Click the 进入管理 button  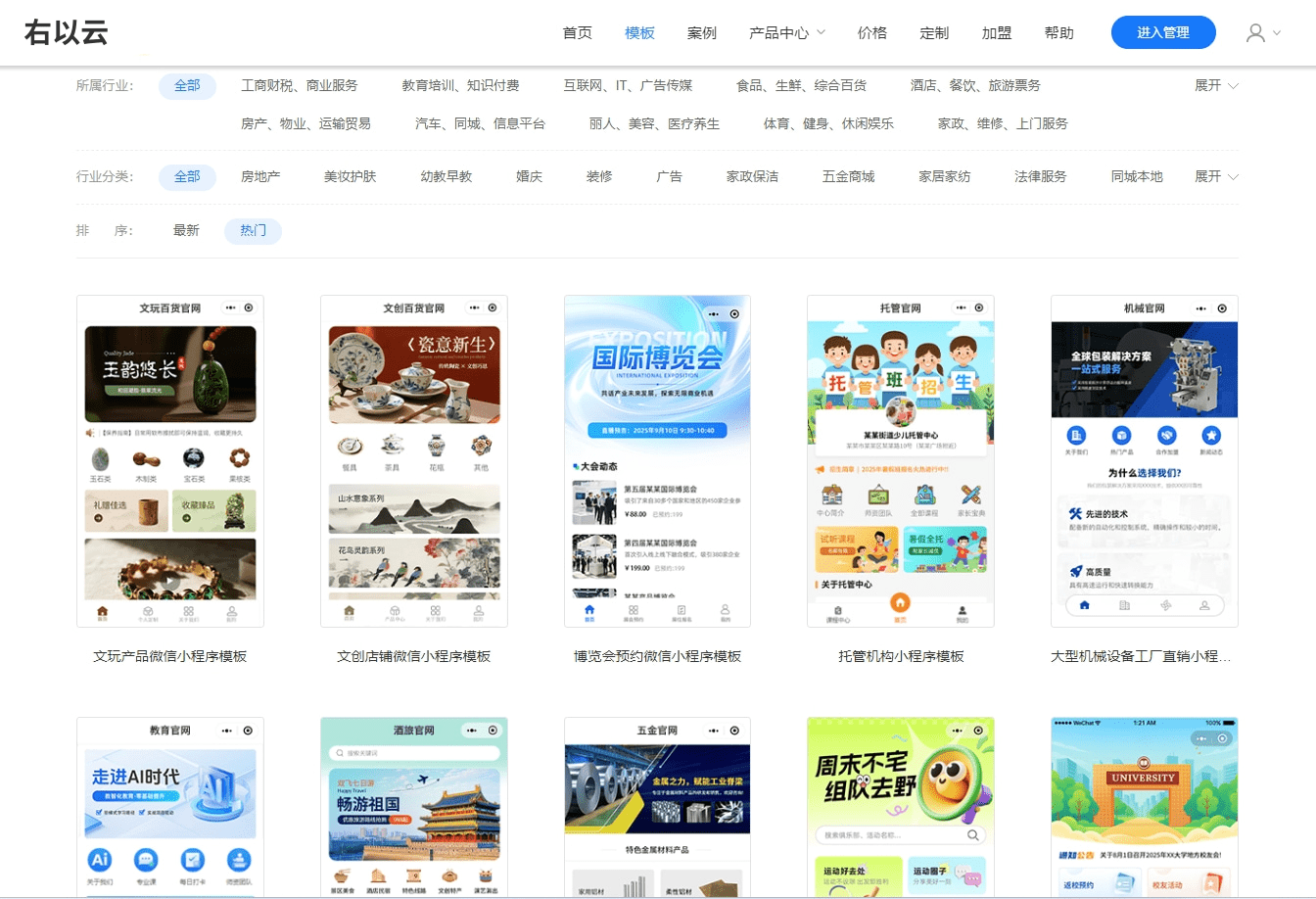[1162, 31]
